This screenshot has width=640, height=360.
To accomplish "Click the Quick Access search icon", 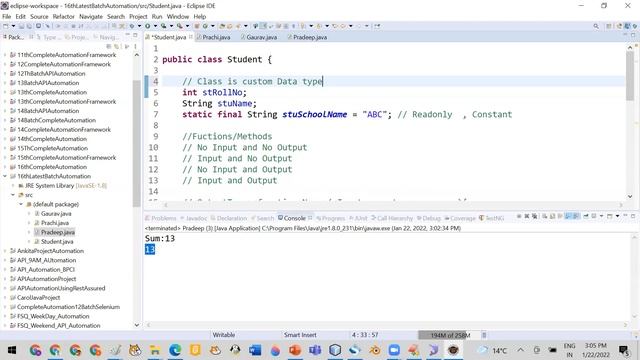I will point(596,26).
